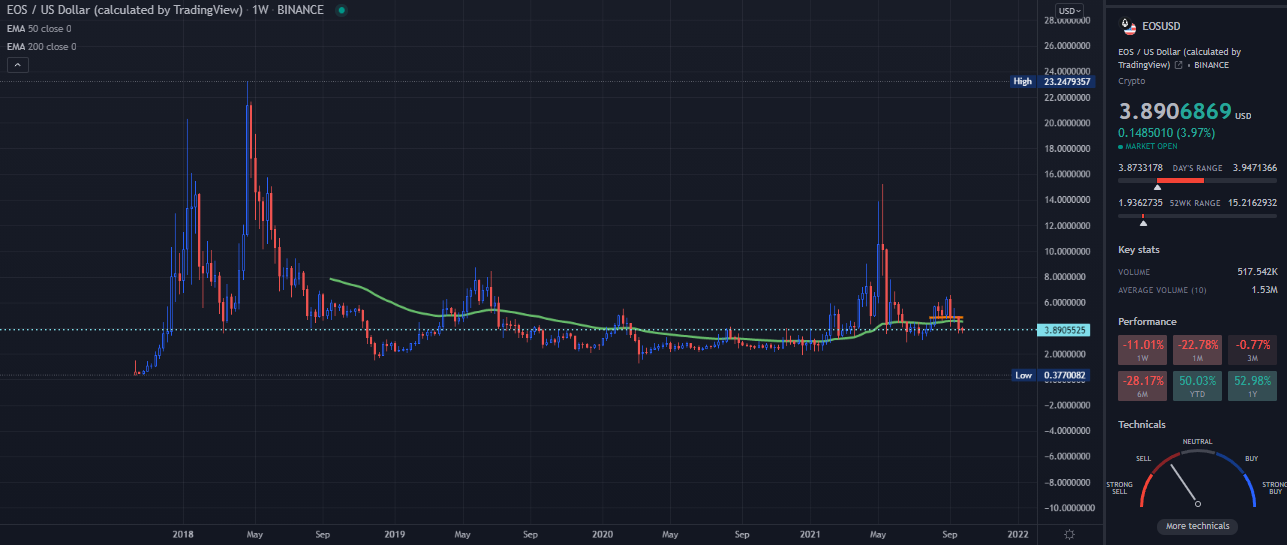The width and height of the screenshot is (1287, 545).
Task: Click the Day's Range bar
Action: click(x=1198, y=181)
